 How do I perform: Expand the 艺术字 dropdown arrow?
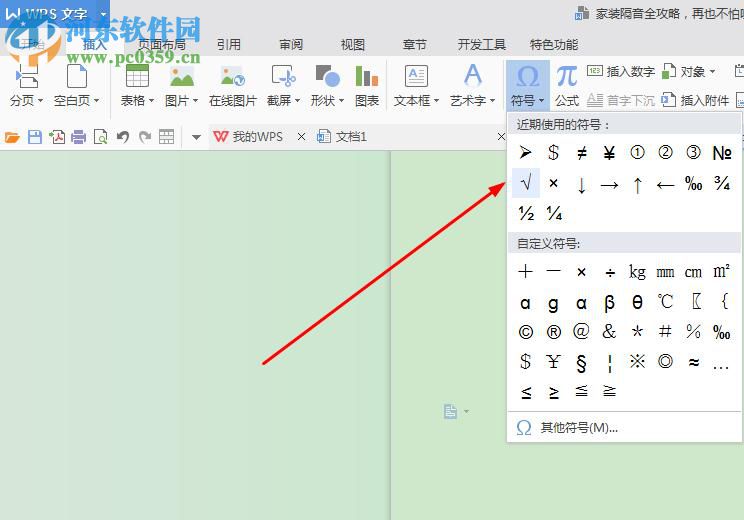492,101
